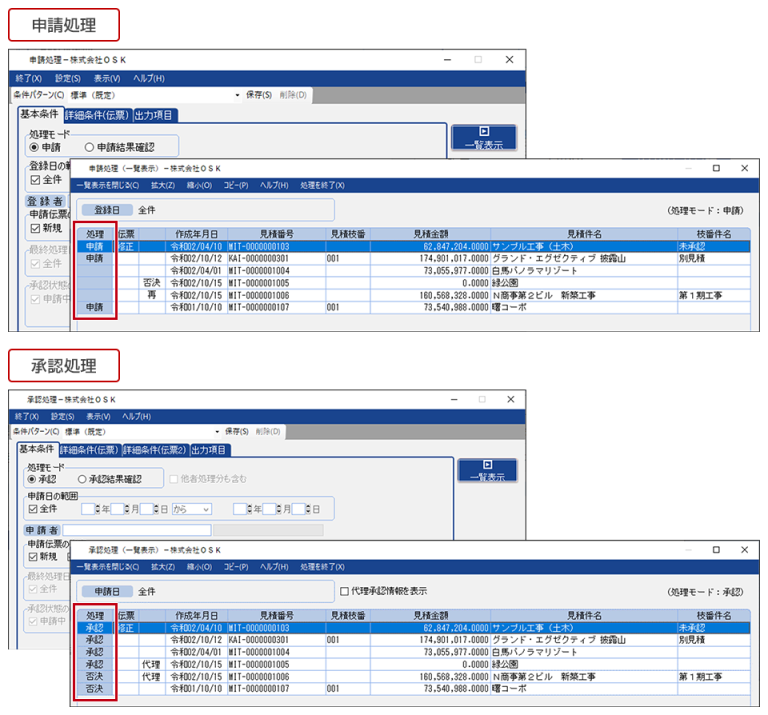
Task: Maximize the 承認処理 list window
Action: click(715, 550)
